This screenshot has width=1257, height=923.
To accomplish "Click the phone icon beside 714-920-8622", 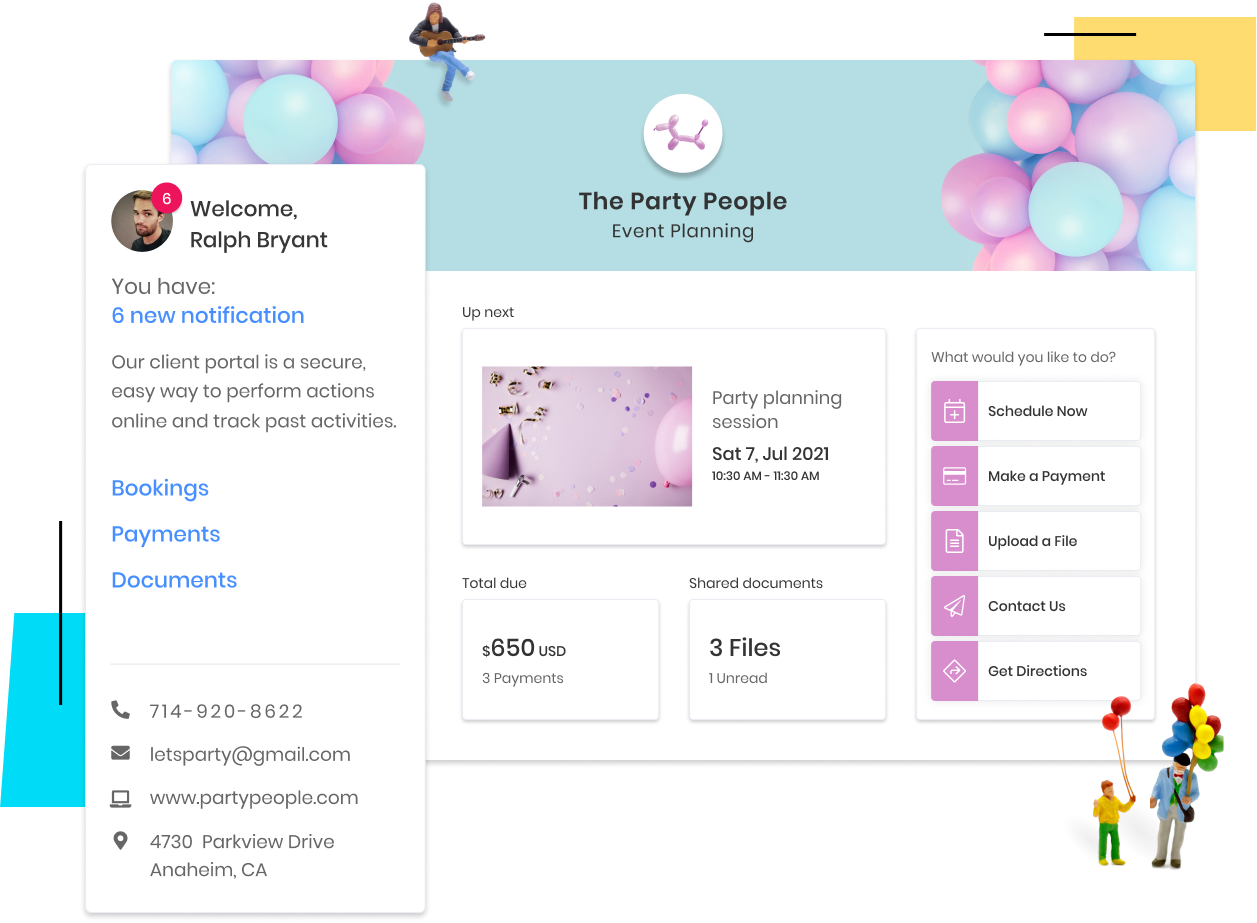I will coord(120,710).
